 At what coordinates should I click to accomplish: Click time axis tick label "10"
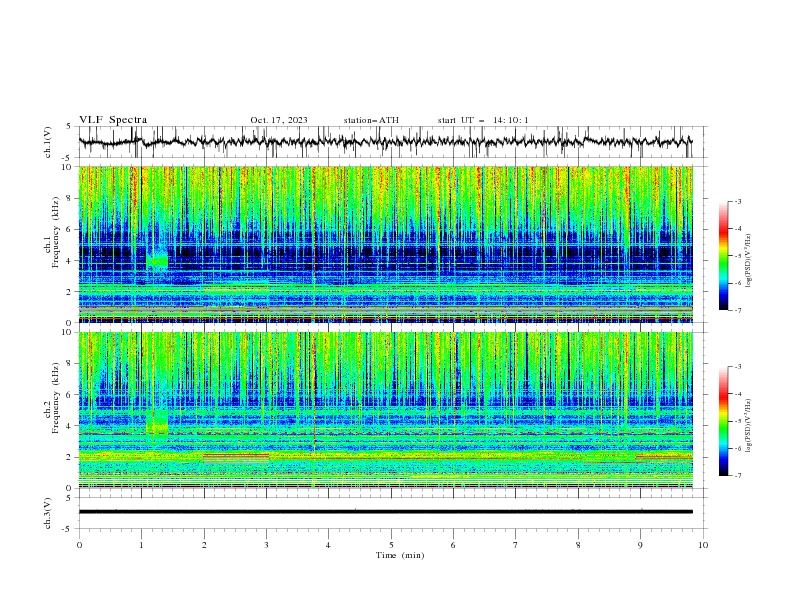tap(703, 545)
